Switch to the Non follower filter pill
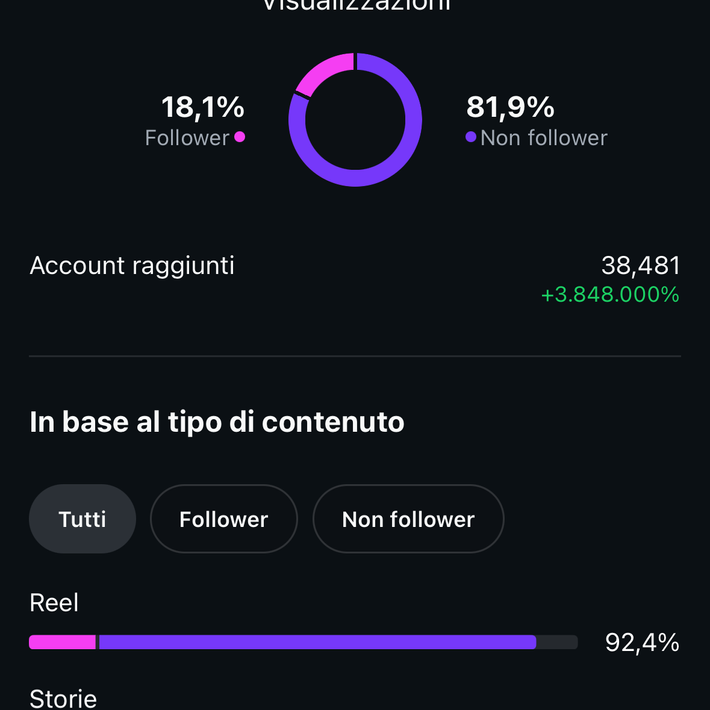The height and width of the screenshot is (710, 710). tap(408, 519)
